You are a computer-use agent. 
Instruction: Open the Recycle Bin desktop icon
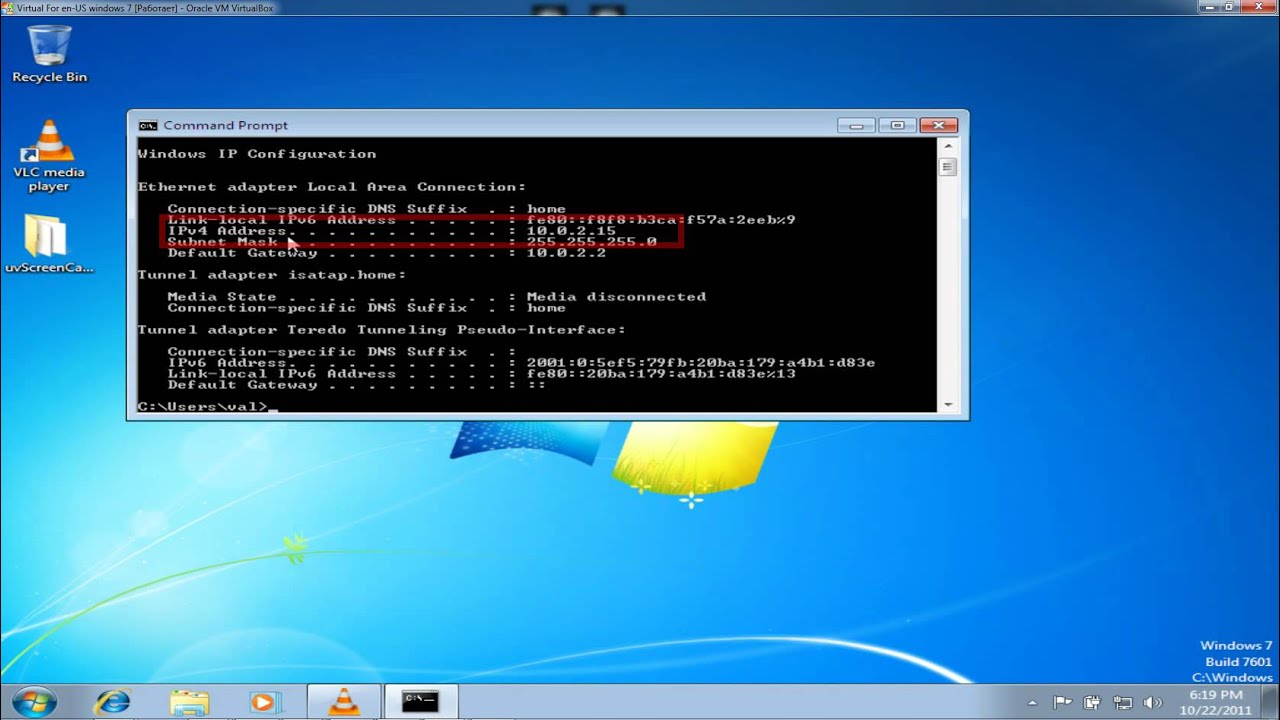point(49,55)
